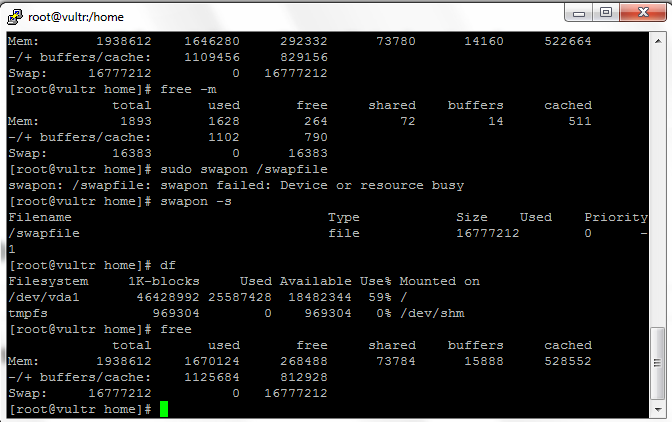Click the 'Mounted on' header
Image resolution: width=672 pixels, height=422 pixels.
[440, 281]
